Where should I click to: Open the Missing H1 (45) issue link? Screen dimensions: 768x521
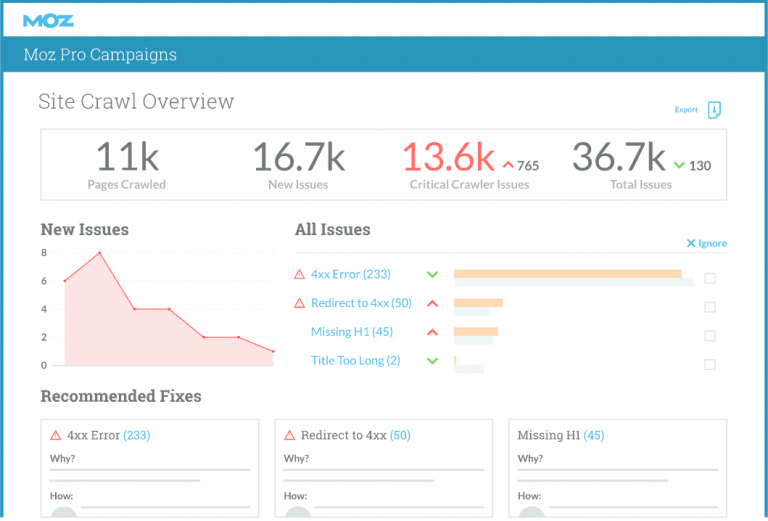(x=352, y=332)
